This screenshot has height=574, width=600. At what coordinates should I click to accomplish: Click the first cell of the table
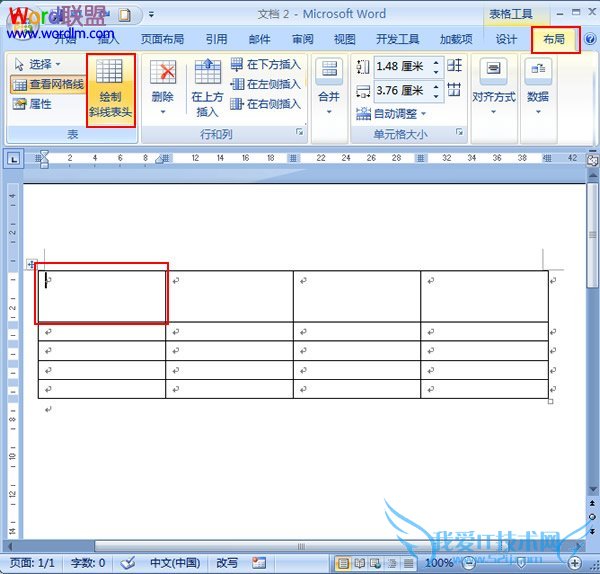(102, 296)
